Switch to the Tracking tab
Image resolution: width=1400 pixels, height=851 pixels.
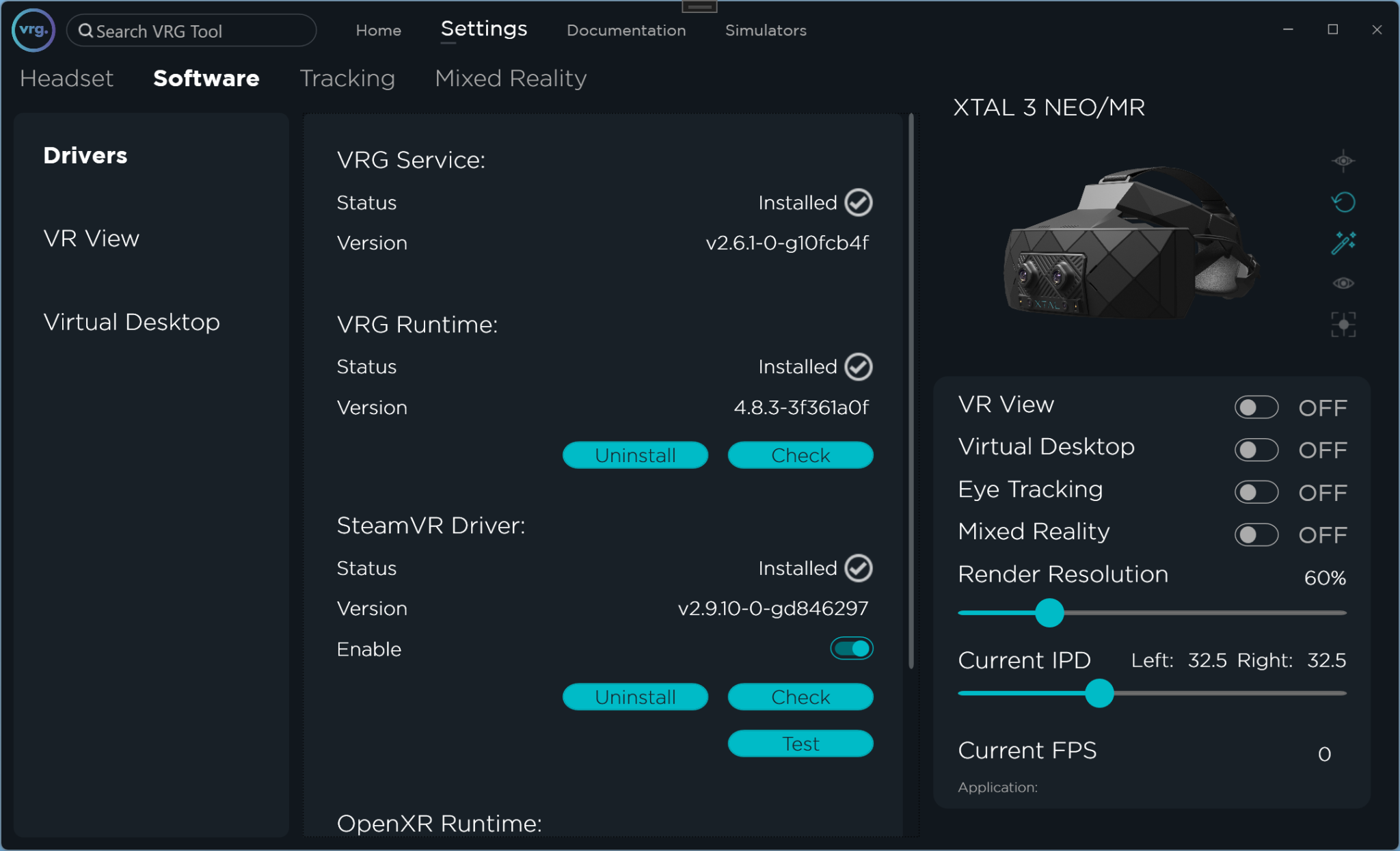pos(347,78)
